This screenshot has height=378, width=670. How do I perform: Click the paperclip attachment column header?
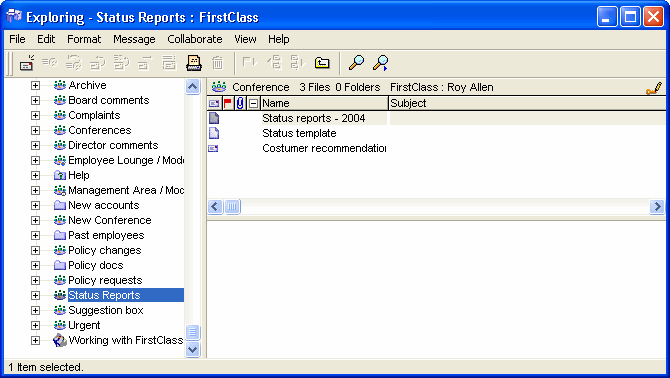point(240,103)
